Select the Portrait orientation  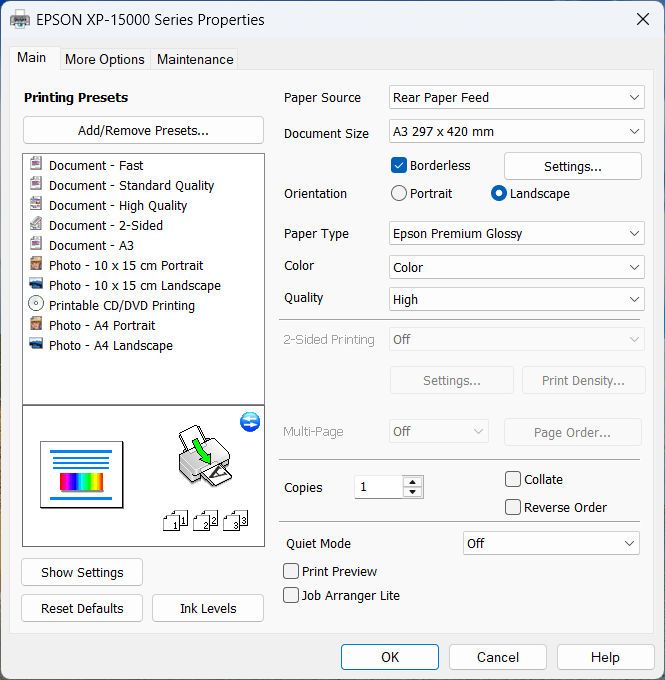click(399, 193)
